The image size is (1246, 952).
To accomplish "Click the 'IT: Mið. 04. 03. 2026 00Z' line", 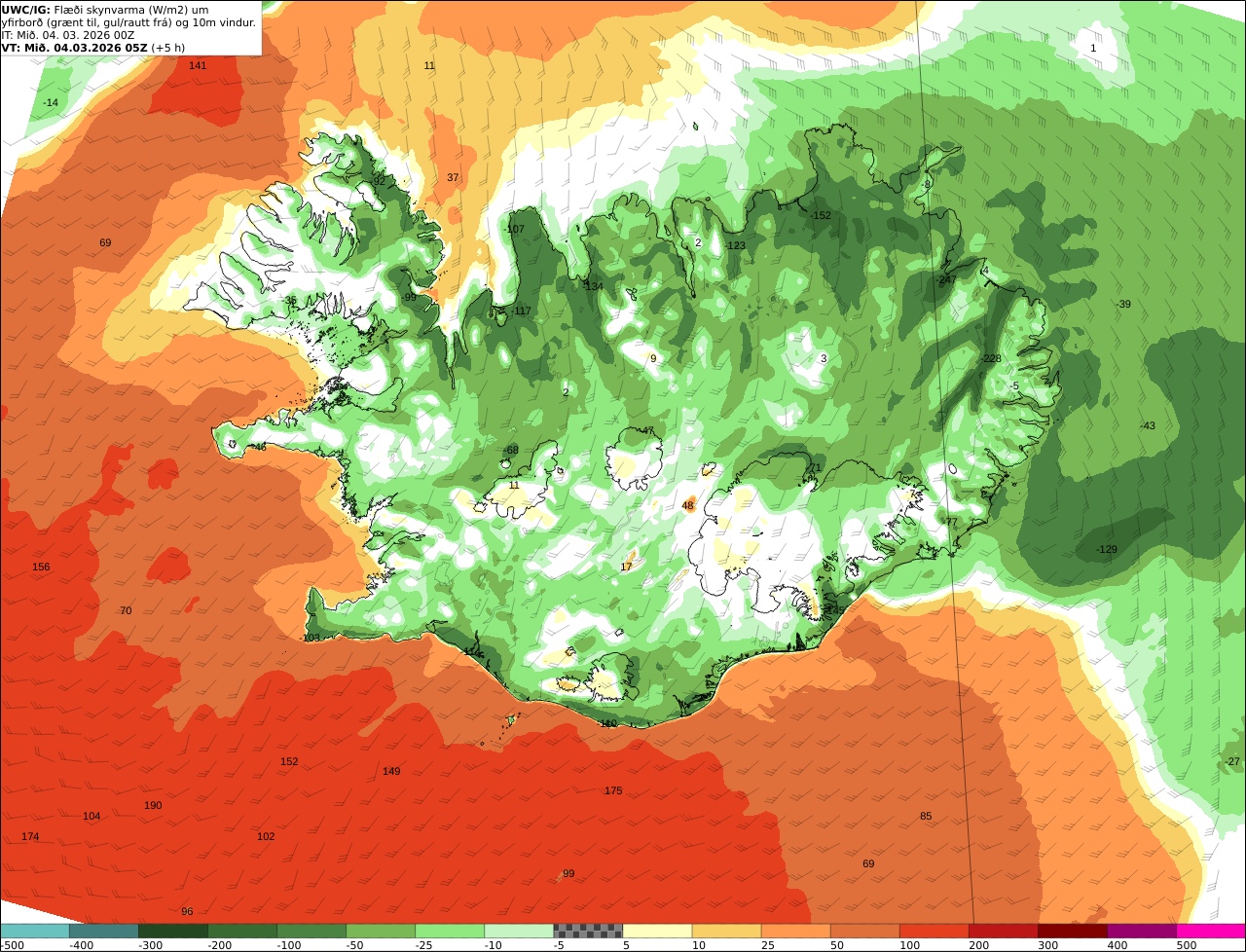I will 68,35.
